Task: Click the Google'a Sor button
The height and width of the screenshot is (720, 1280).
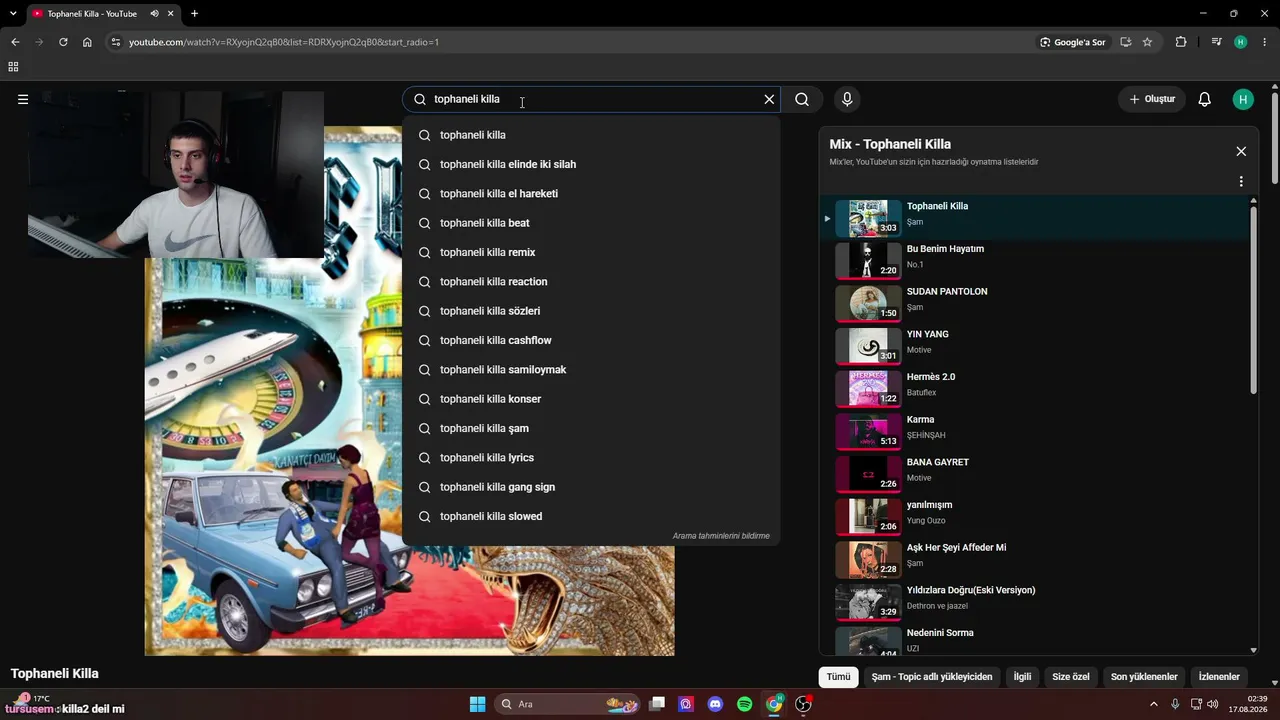Action: click(x=1073, y=42)
